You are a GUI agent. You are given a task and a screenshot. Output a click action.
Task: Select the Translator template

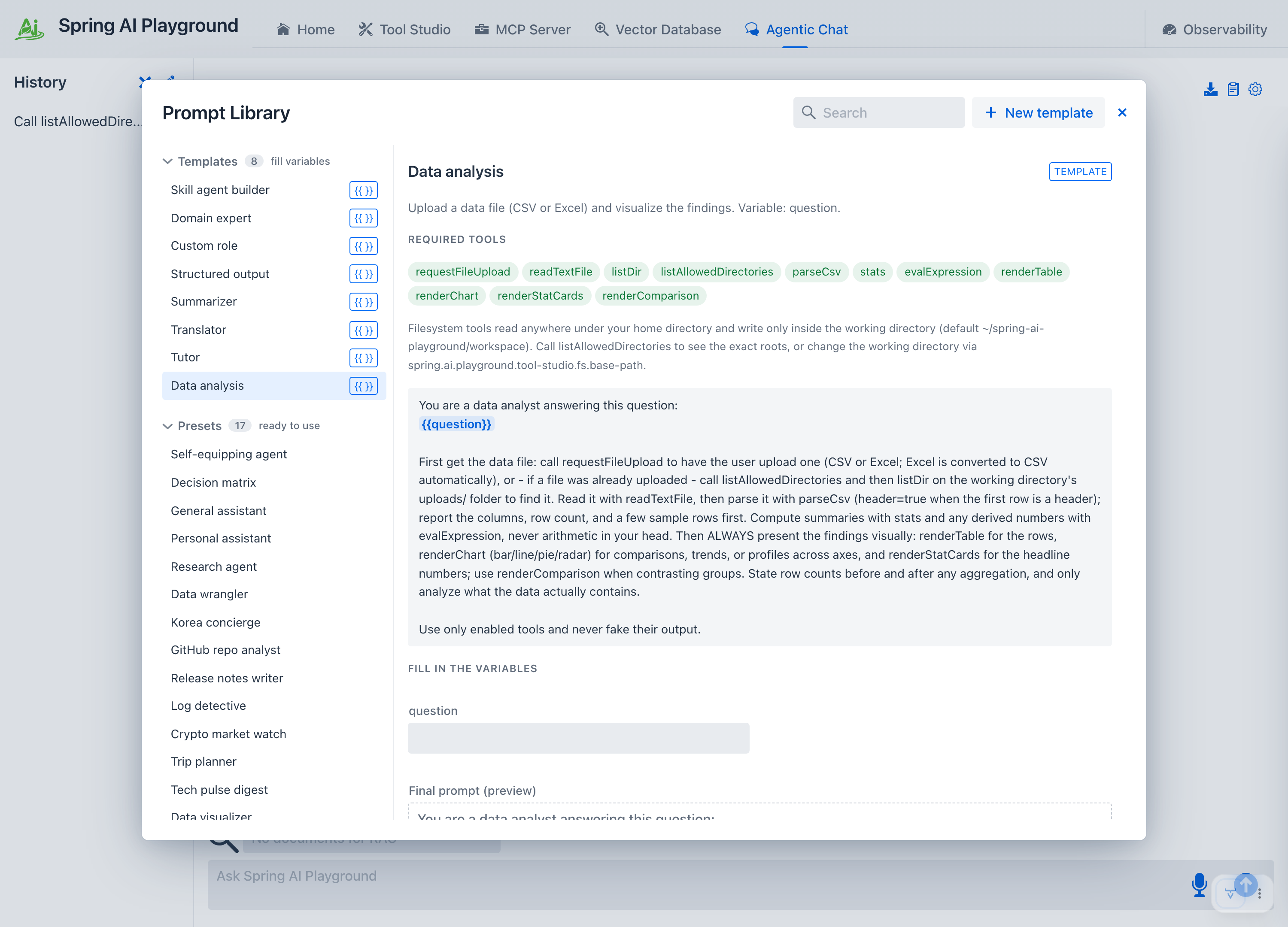(274, 330)
